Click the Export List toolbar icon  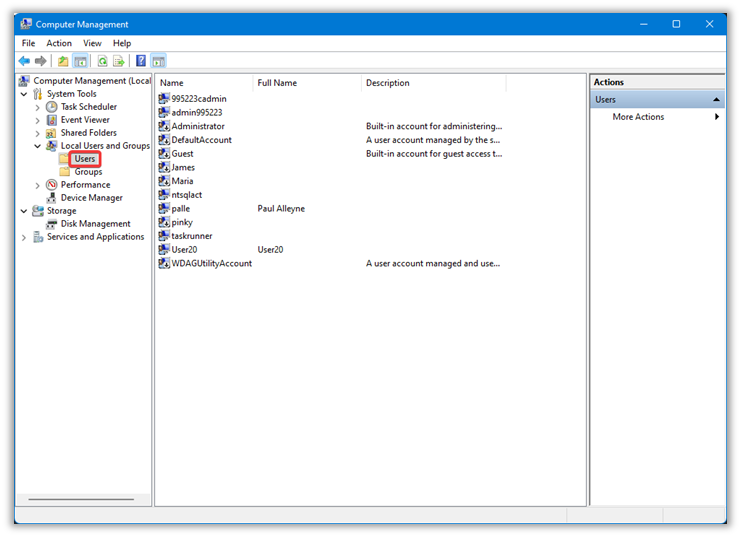tap(118, 61)
